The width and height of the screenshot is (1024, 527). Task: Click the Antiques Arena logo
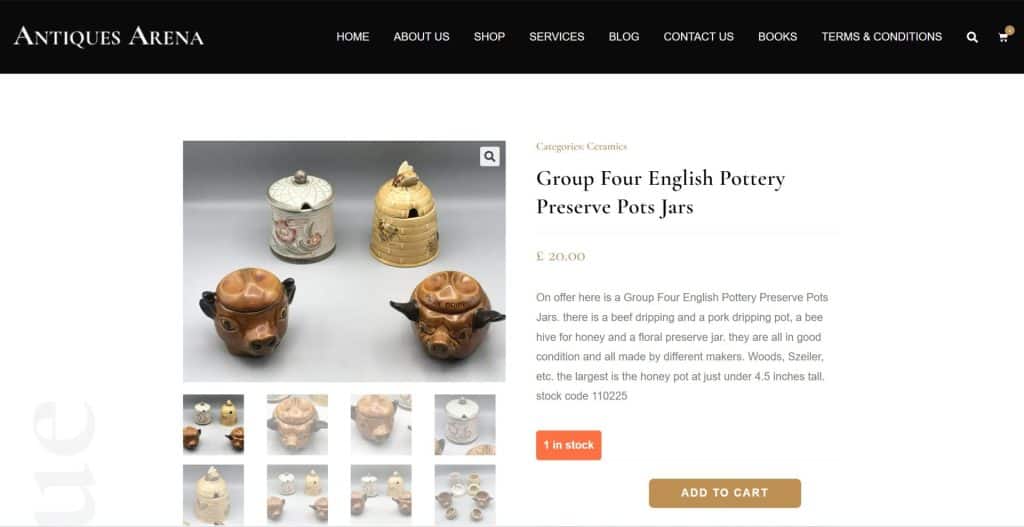coord(109,37)
